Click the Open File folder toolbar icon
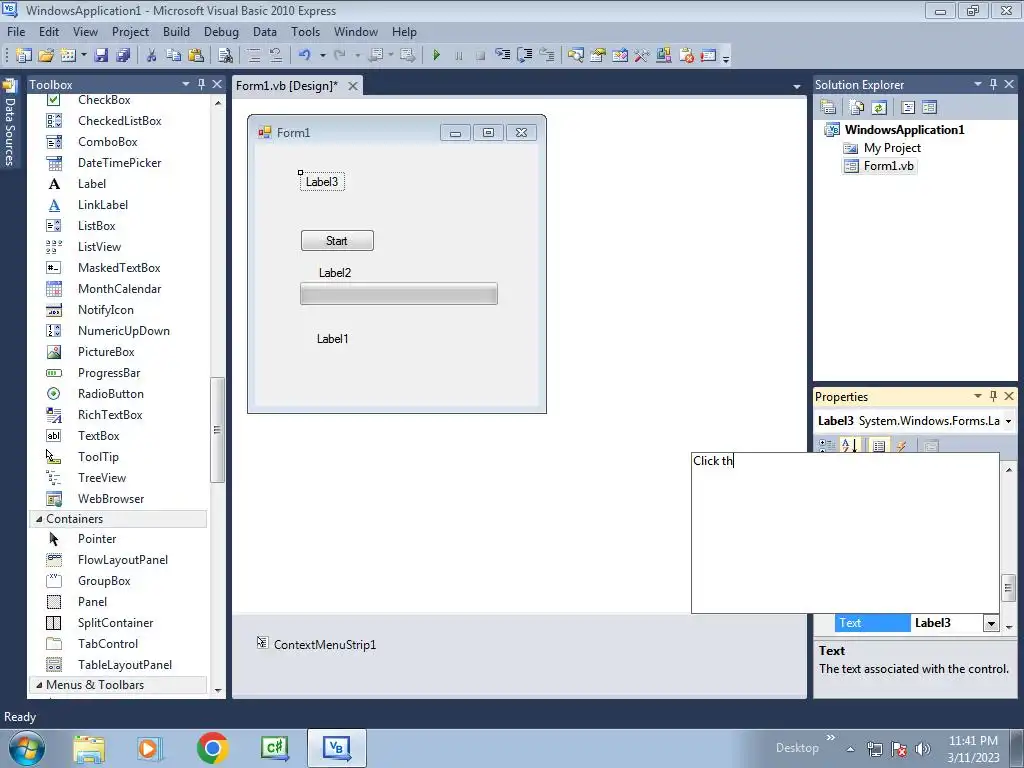Image resolution: width=1024 pixels, height=768 pixels. (46, 56)
